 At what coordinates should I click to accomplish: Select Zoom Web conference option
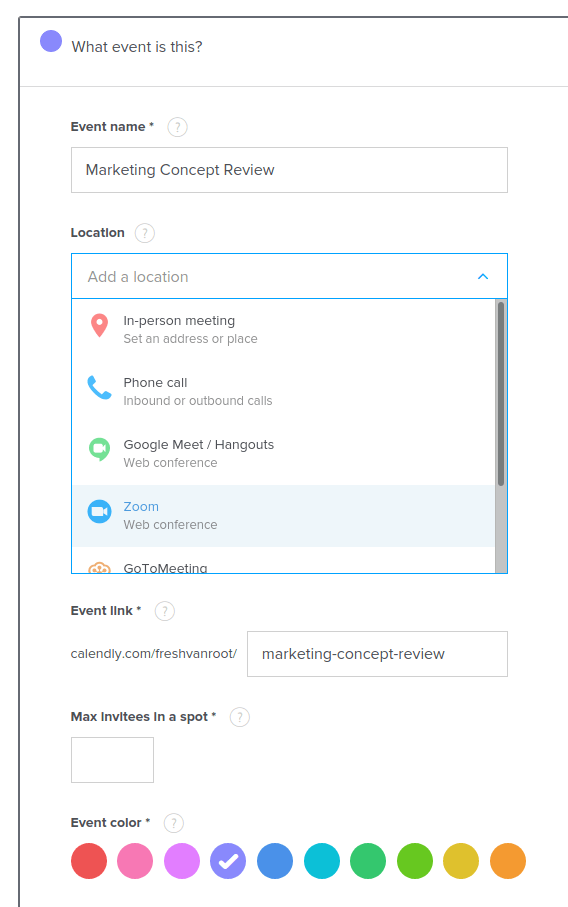(283, 516)
